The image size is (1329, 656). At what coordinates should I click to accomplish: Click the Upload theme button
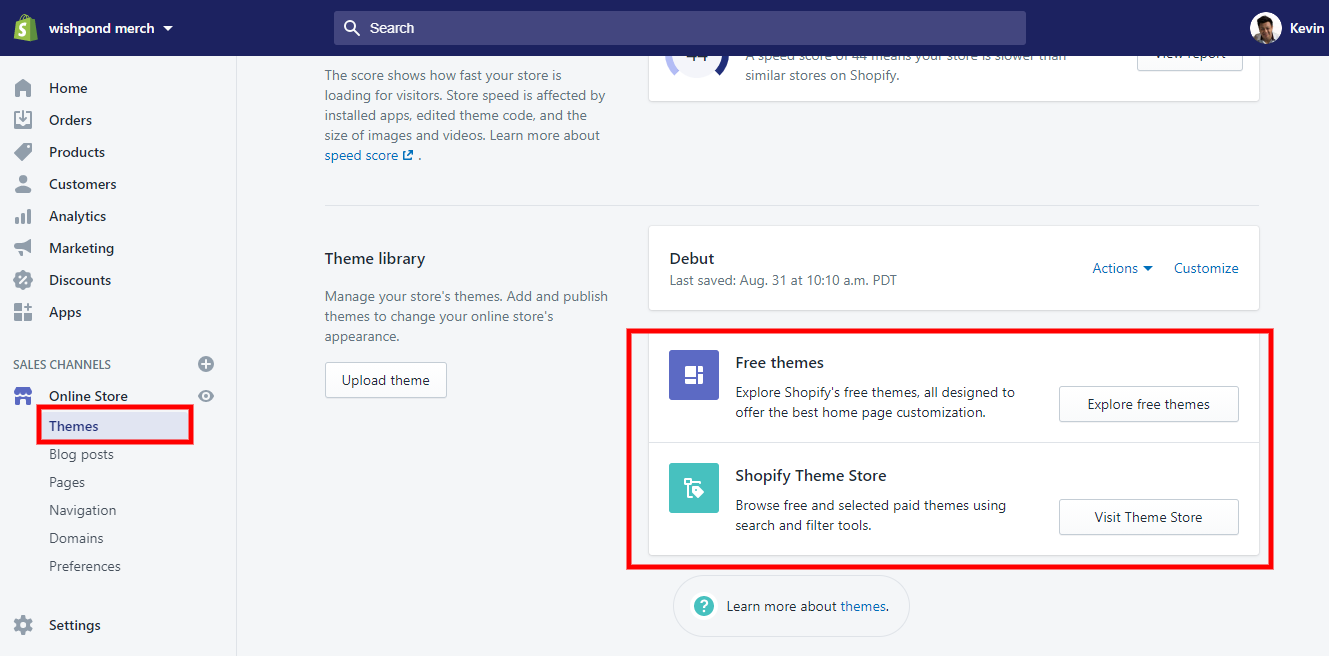pos(386,380)
